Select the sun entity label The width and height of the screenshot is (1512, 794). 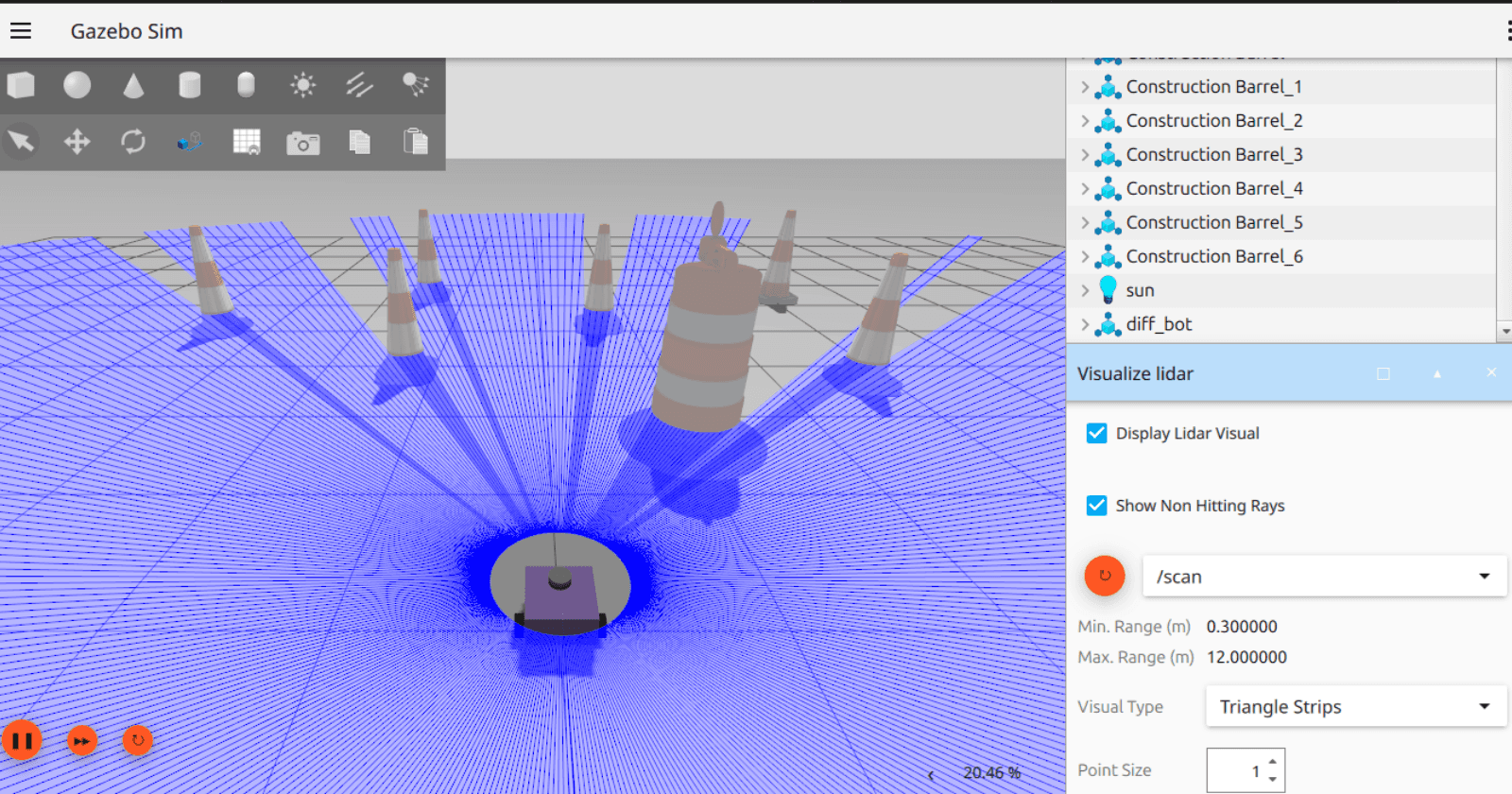[1141, 291]
